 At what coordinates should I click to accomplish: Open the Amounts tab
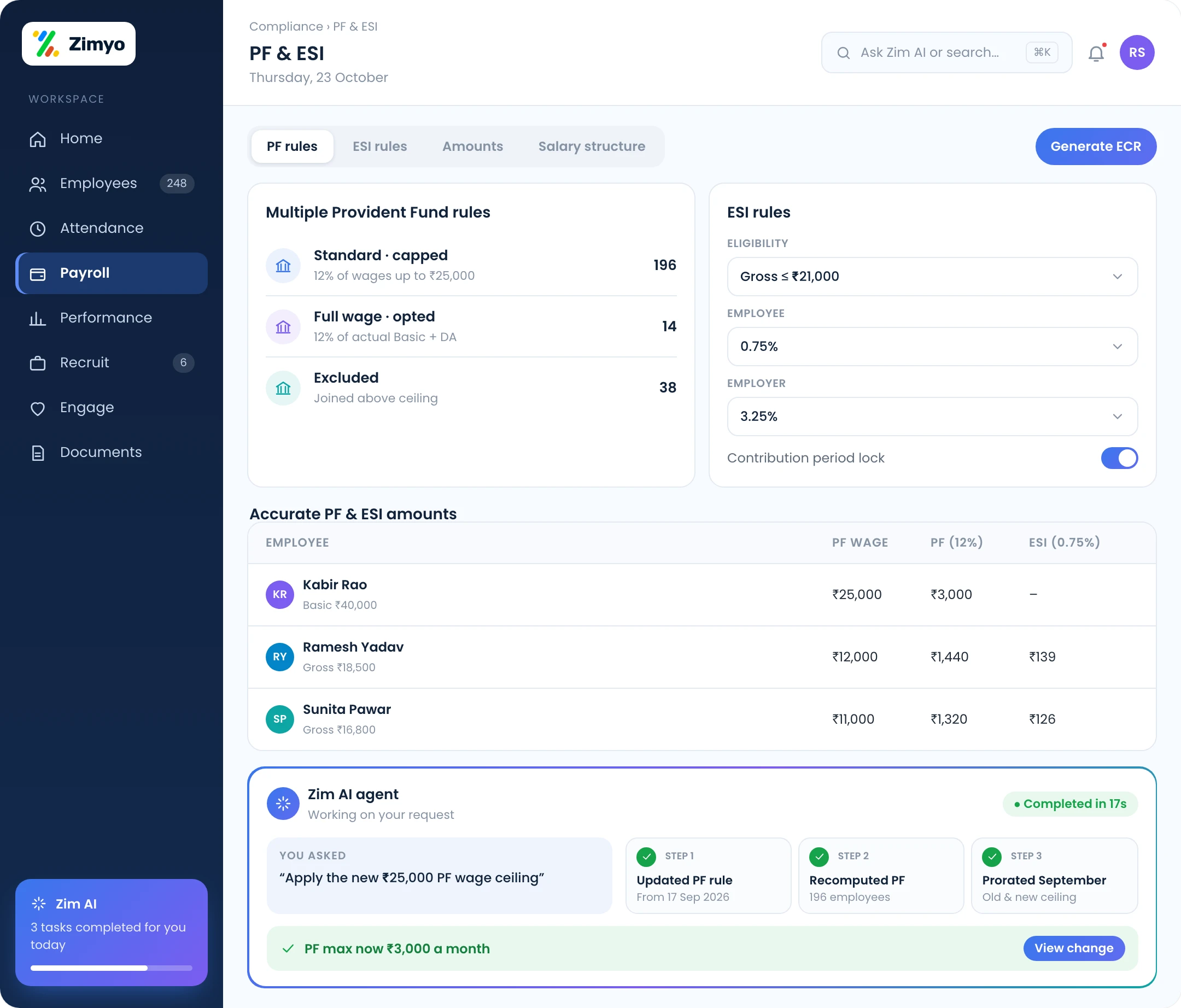[472, 146]
